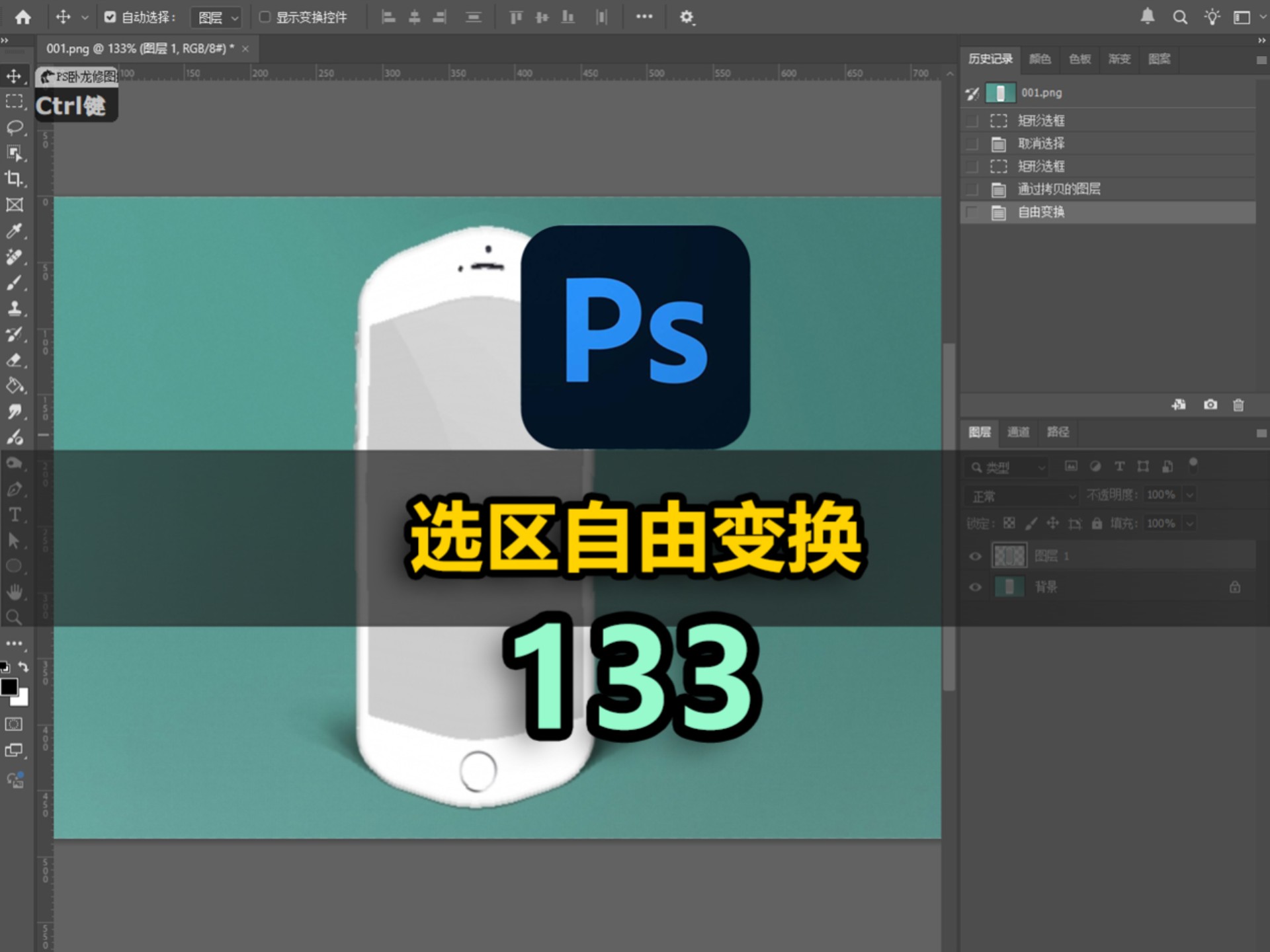The width and height of the screenshot is (1270, 952).
Task: Select the Brush tool
Action: click(14, 282)
